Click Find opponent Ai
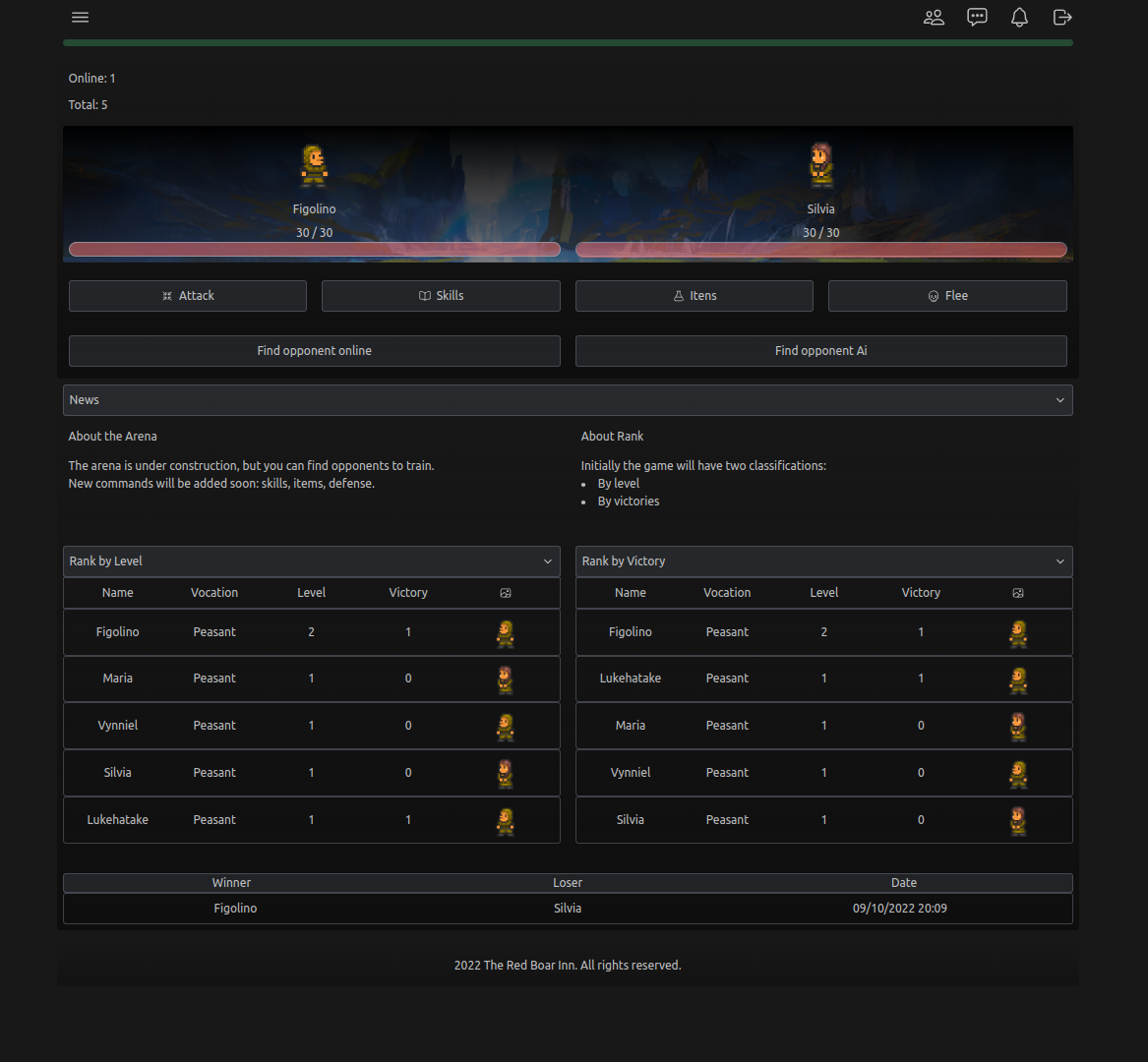The height and width of the screenshot is (1062, 1148). point(820,350)
